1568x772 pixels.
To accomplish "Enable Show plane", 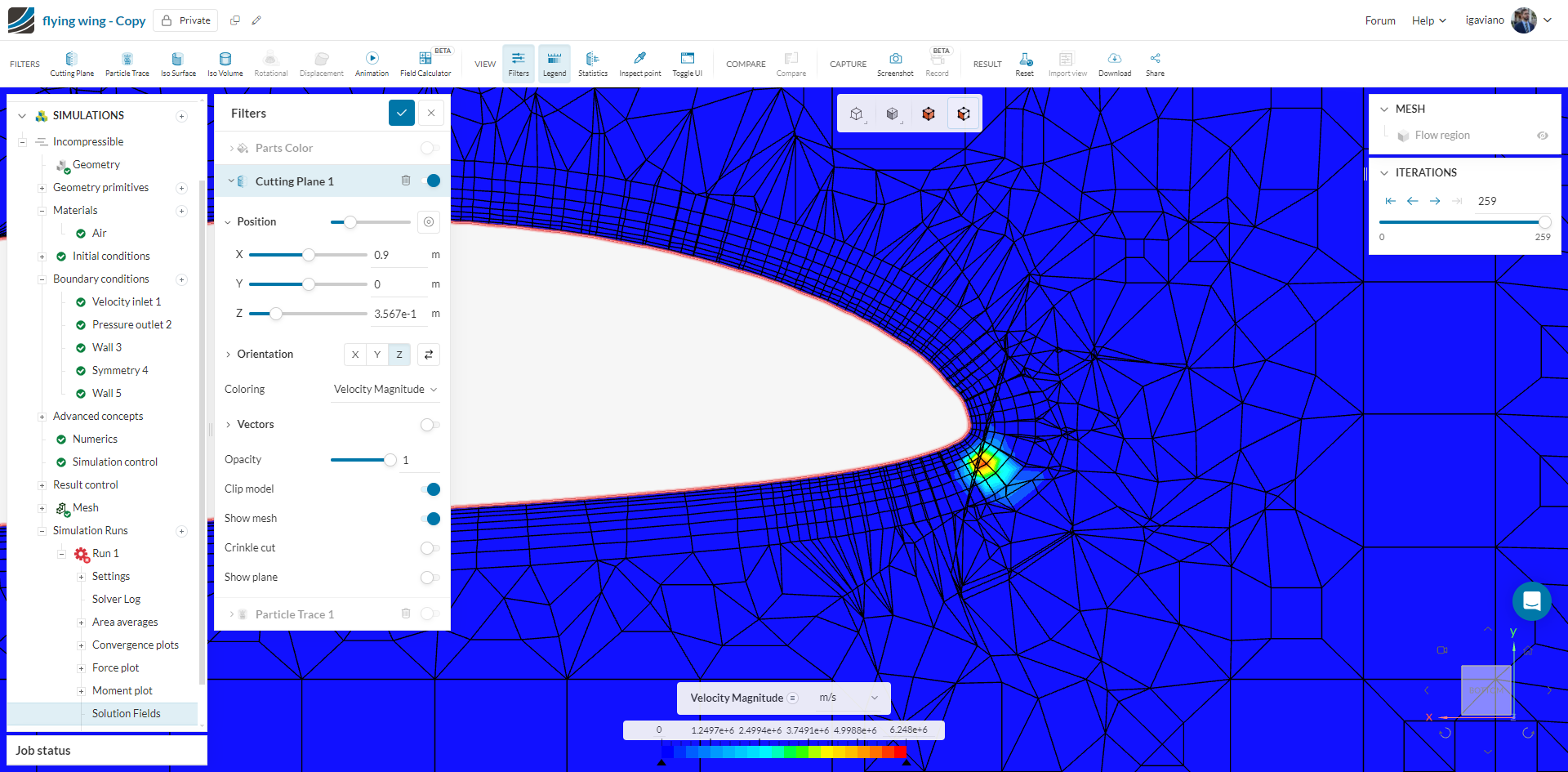I will click(430, 578).
